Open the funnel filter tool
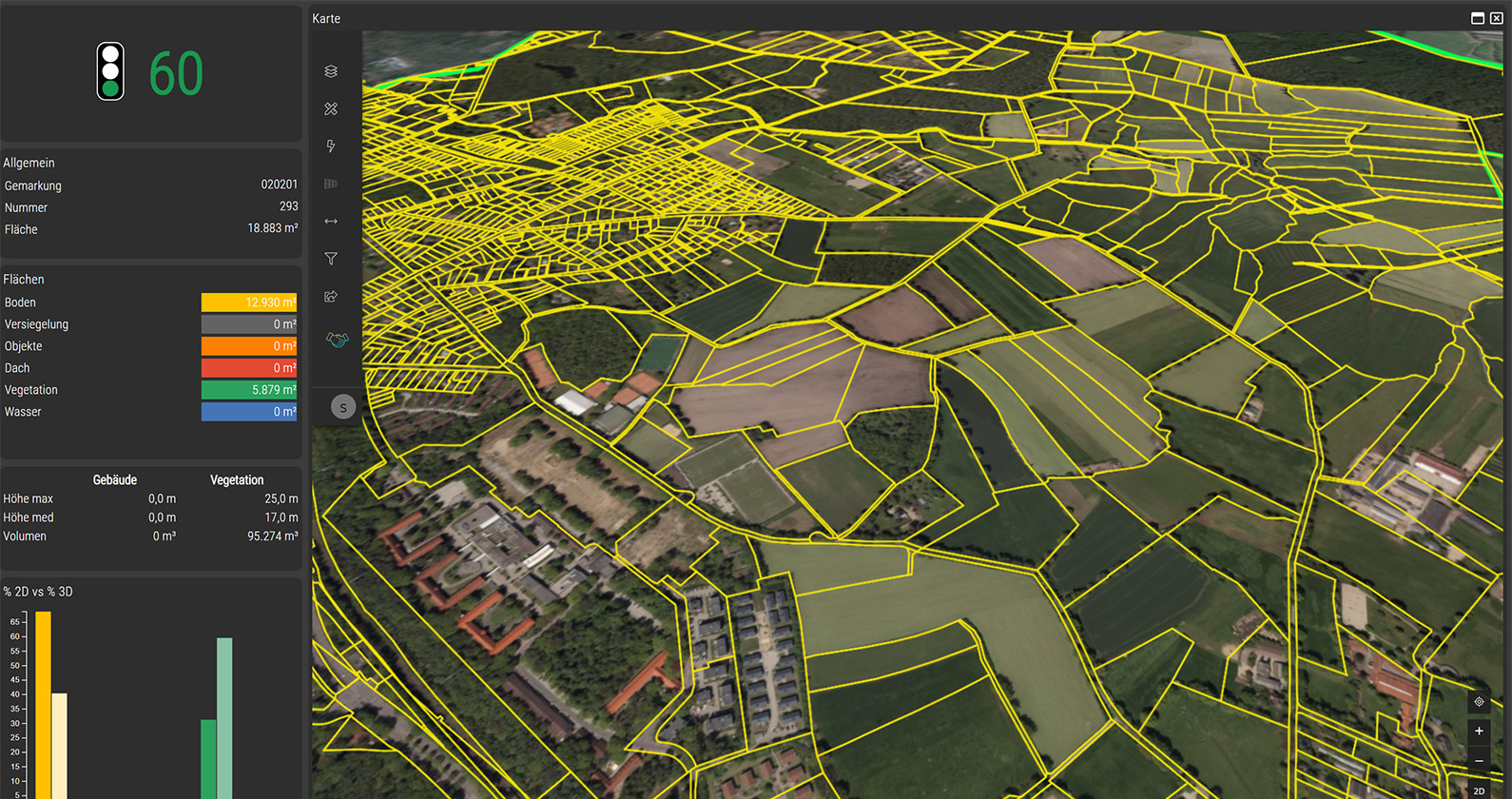 (x=331, y=259)
